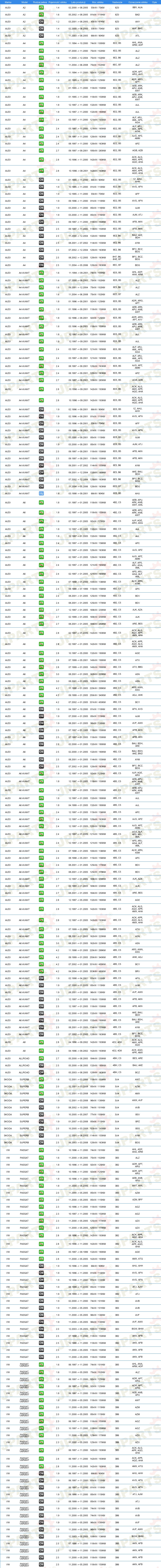Click the blue status icon in the A4 AVANT row
Image resolution: width=161 pixels, height=1568 pixels.
pos(41,494)
